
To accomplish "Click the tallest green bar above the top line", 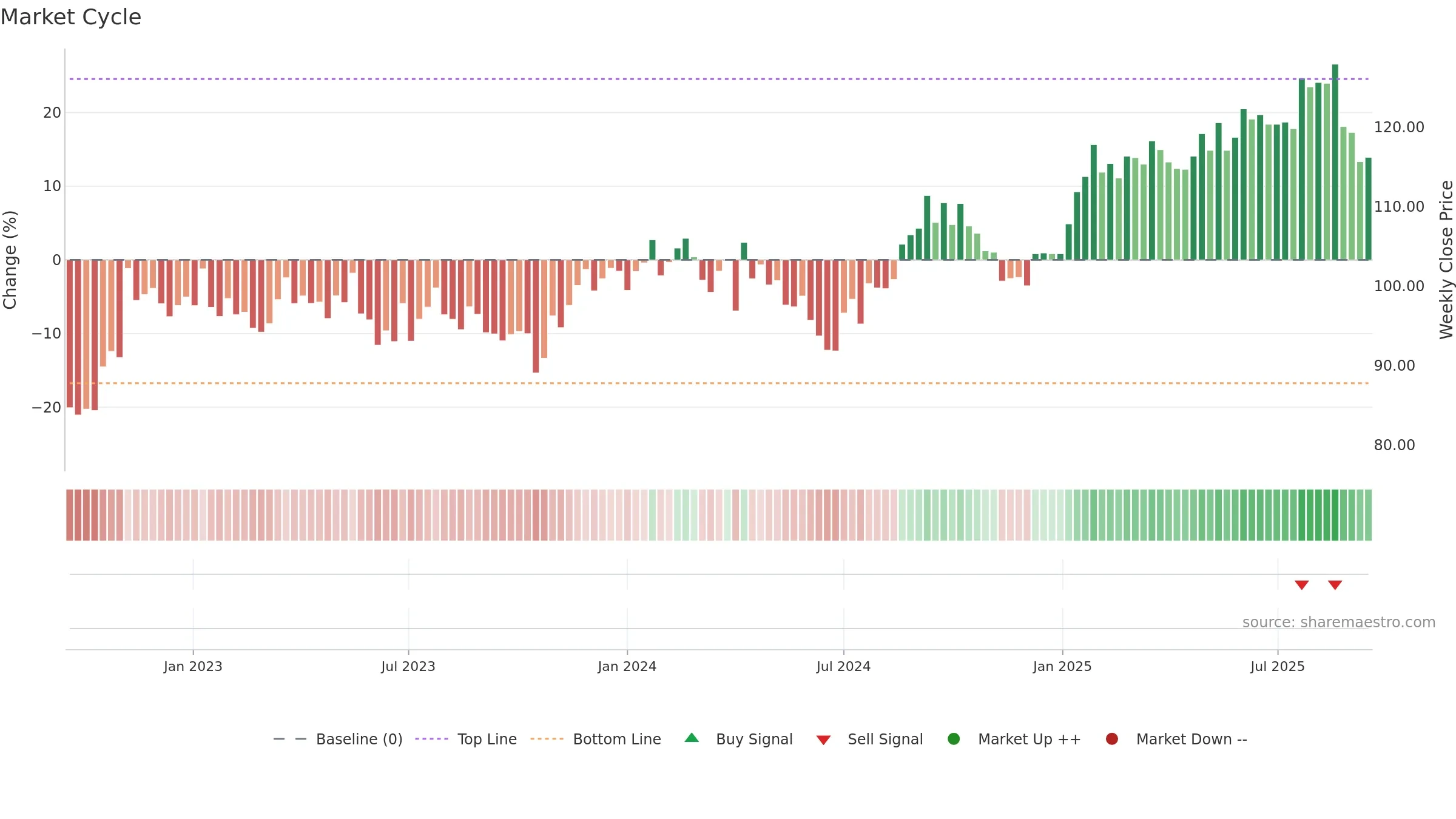I will pyautogui.click(x=1335, y=162).
